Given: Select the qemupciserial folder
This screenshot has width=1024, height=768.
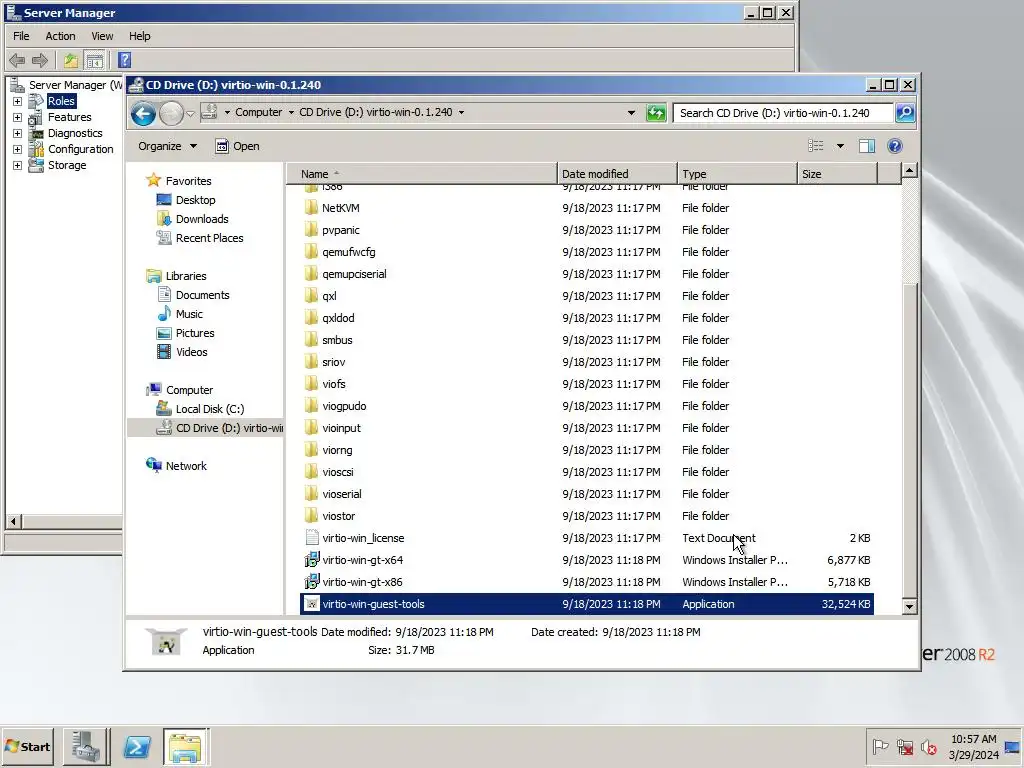Looking at the screenshot, I should click(354, 274).
